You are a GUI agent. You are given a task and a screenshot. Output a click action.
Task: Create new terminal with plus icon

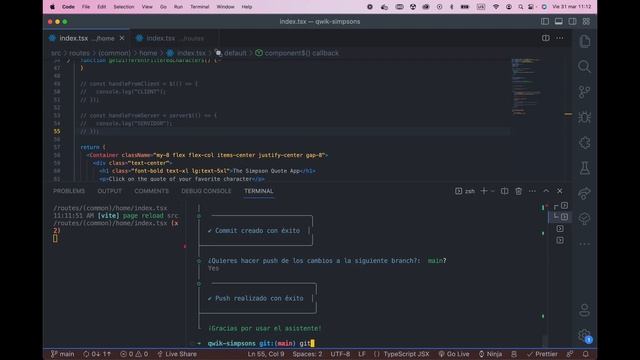(x=484, y=191)
